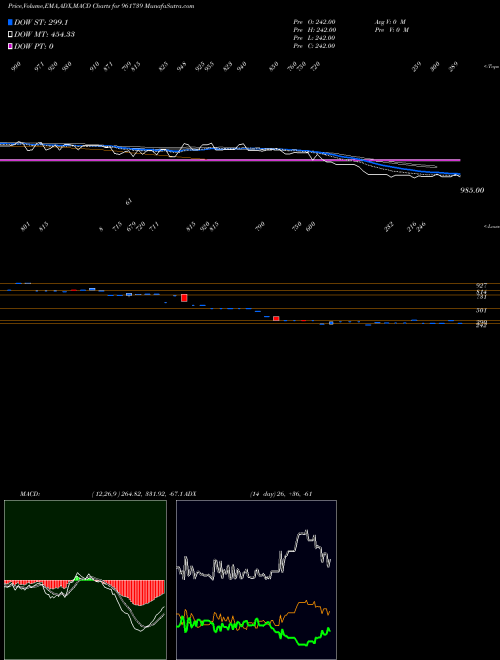Click the 'Pre V: 0 M' volume label
The width and height of the screenshot is (500, 660).
click(391, 30)
